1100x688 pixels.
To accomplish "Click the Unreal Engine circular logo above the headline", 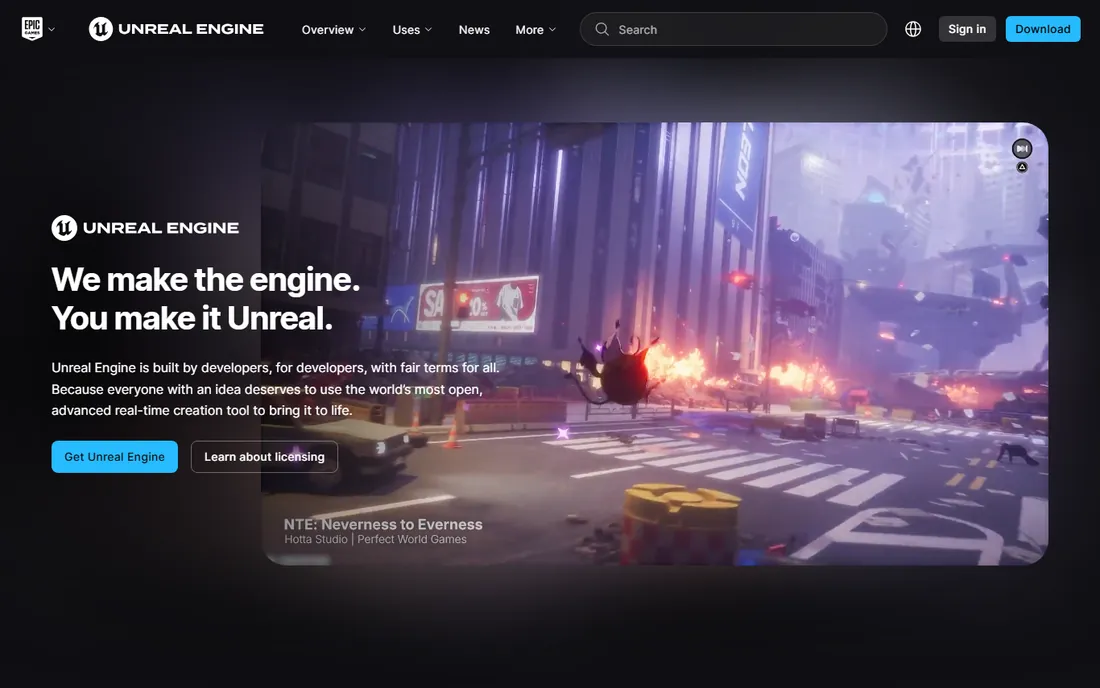I will point(64,228).
